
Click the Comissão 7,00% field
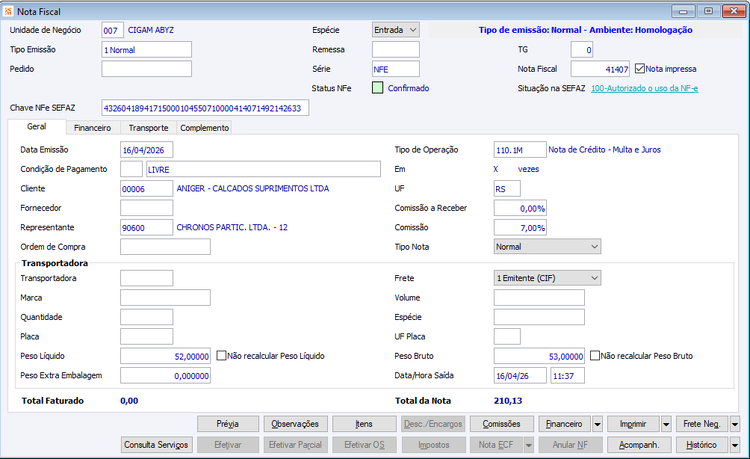[x=520, y=228]
